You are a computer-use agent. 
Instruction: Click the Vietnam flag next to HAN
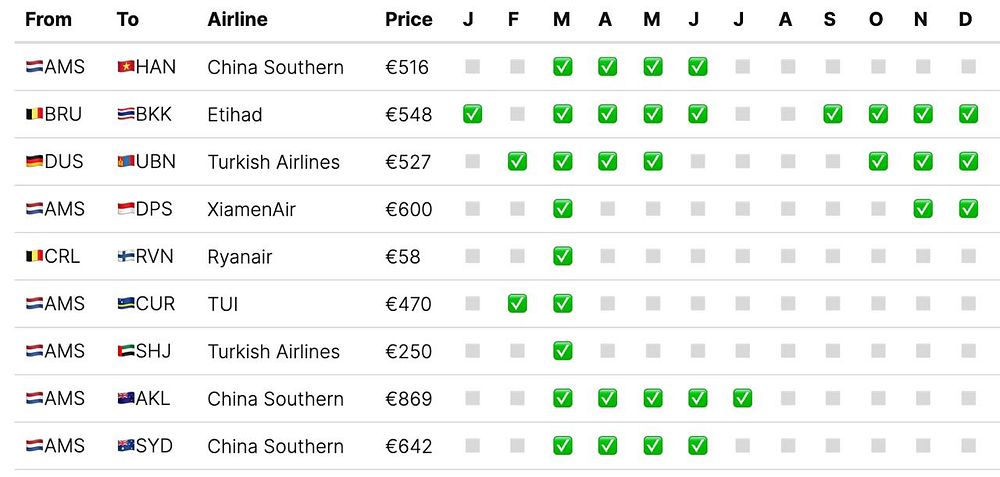pyautogui.click(x=125, y=67)
